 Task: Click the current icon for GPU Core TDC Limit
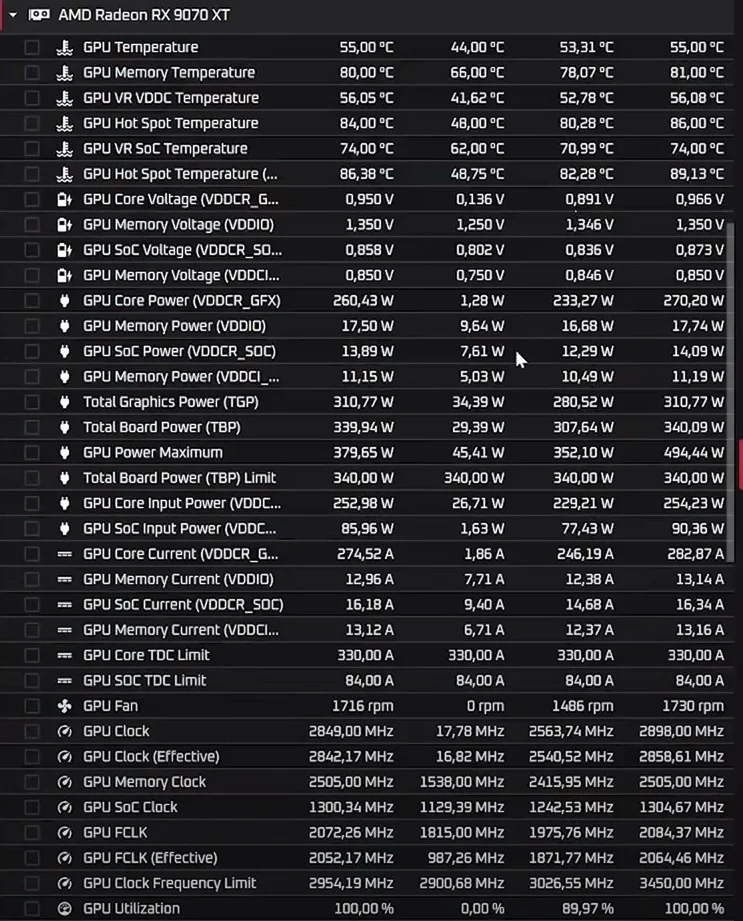click(65, 655)
